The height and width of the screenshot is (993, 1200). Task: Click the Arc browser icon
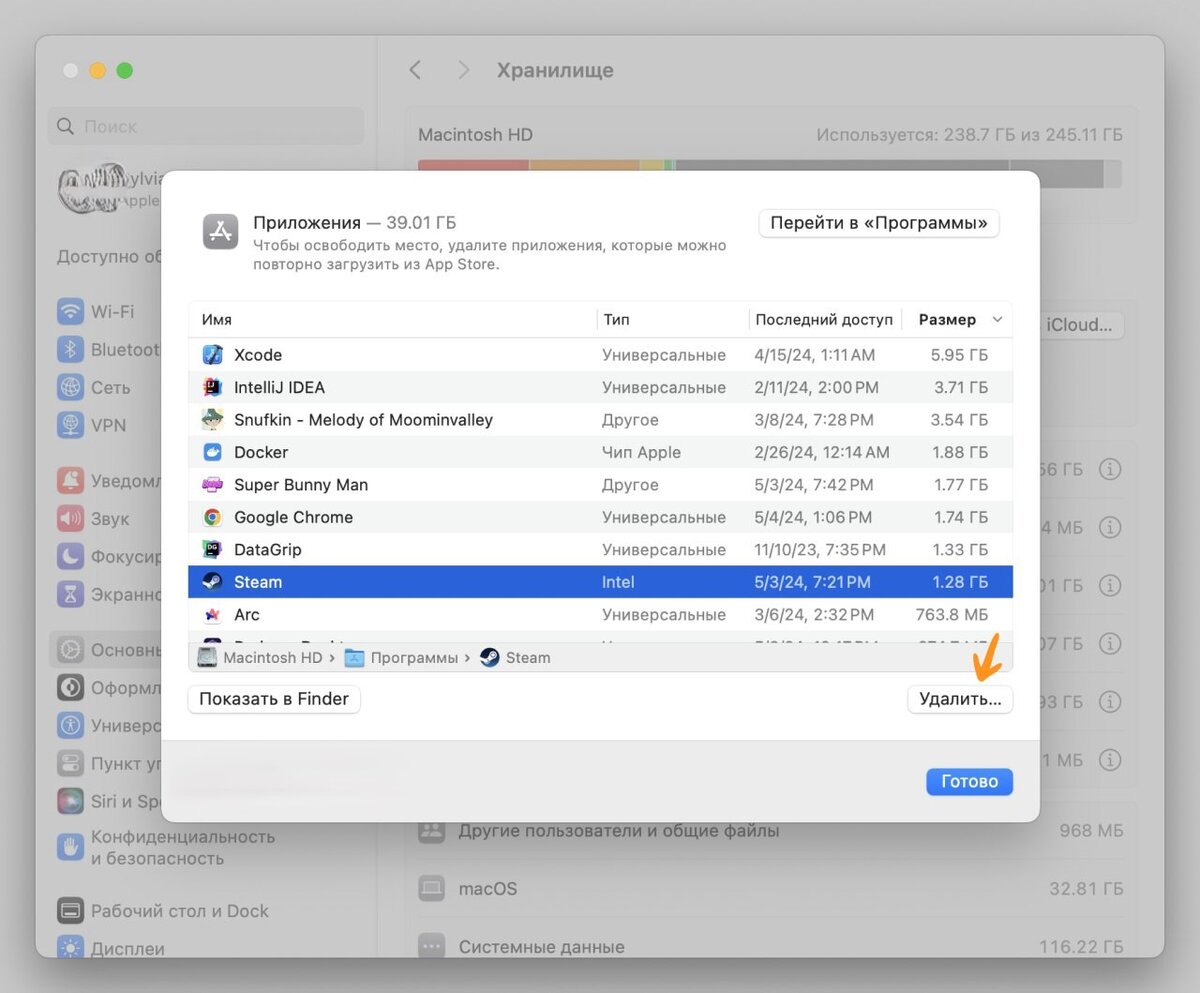[212, 614]
